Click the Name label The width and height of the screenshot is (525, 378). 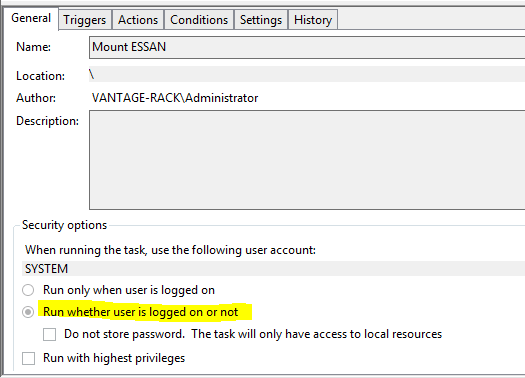[33, 47]
